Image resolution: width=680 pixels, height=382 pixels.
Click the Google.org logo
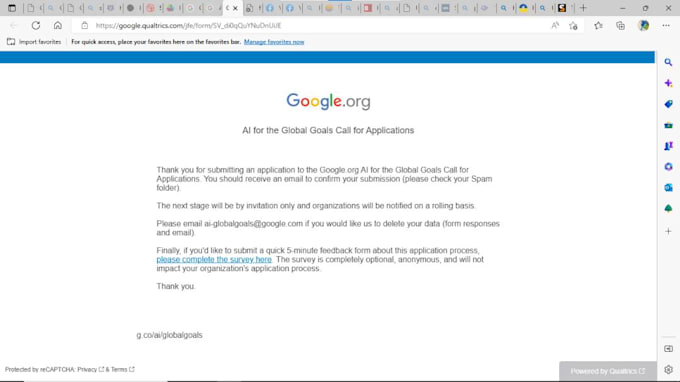[x=328, y=101]
